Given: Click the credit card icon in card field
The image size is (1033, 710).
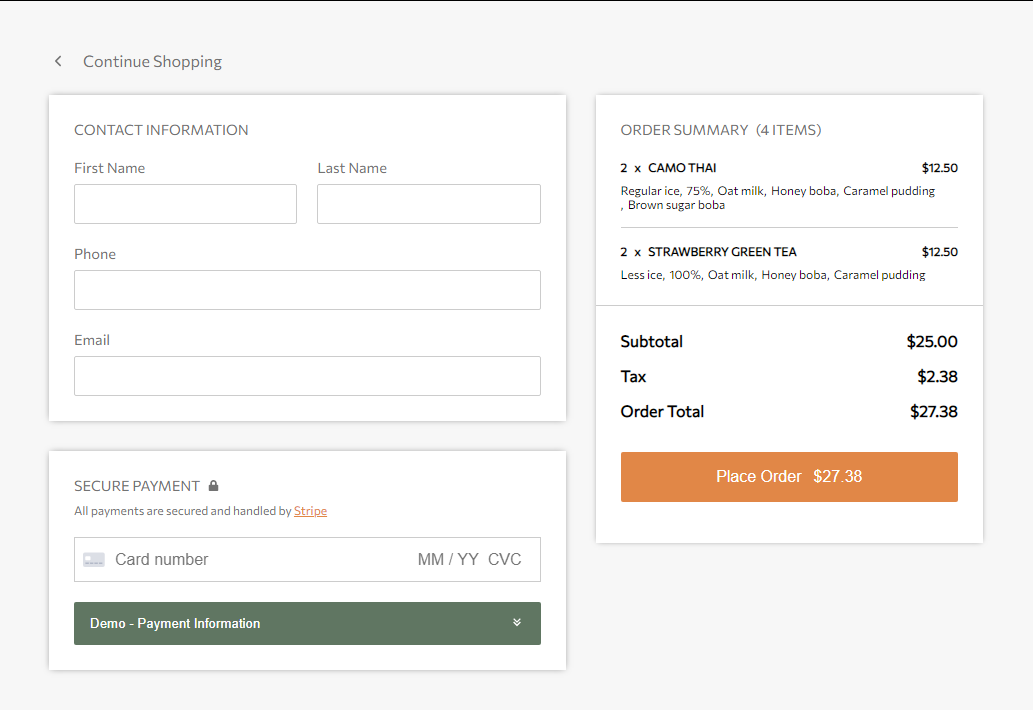Looking at the screenshot, I should point(93,559).
